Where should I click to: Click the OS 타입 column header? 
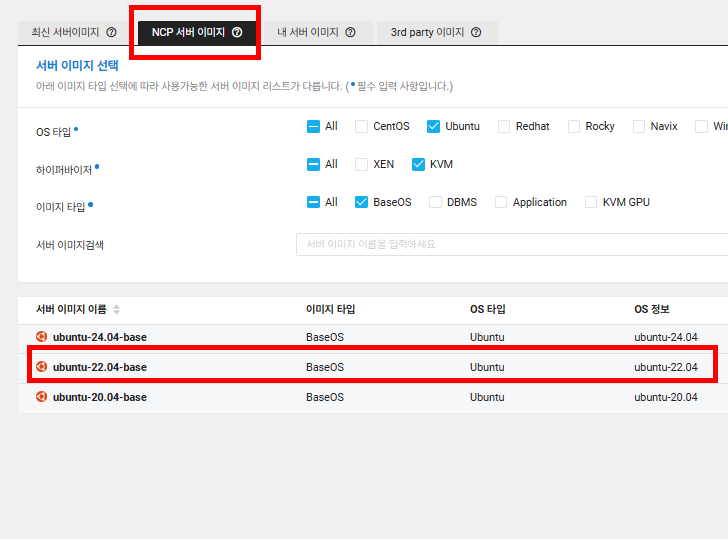pos(488,309)
